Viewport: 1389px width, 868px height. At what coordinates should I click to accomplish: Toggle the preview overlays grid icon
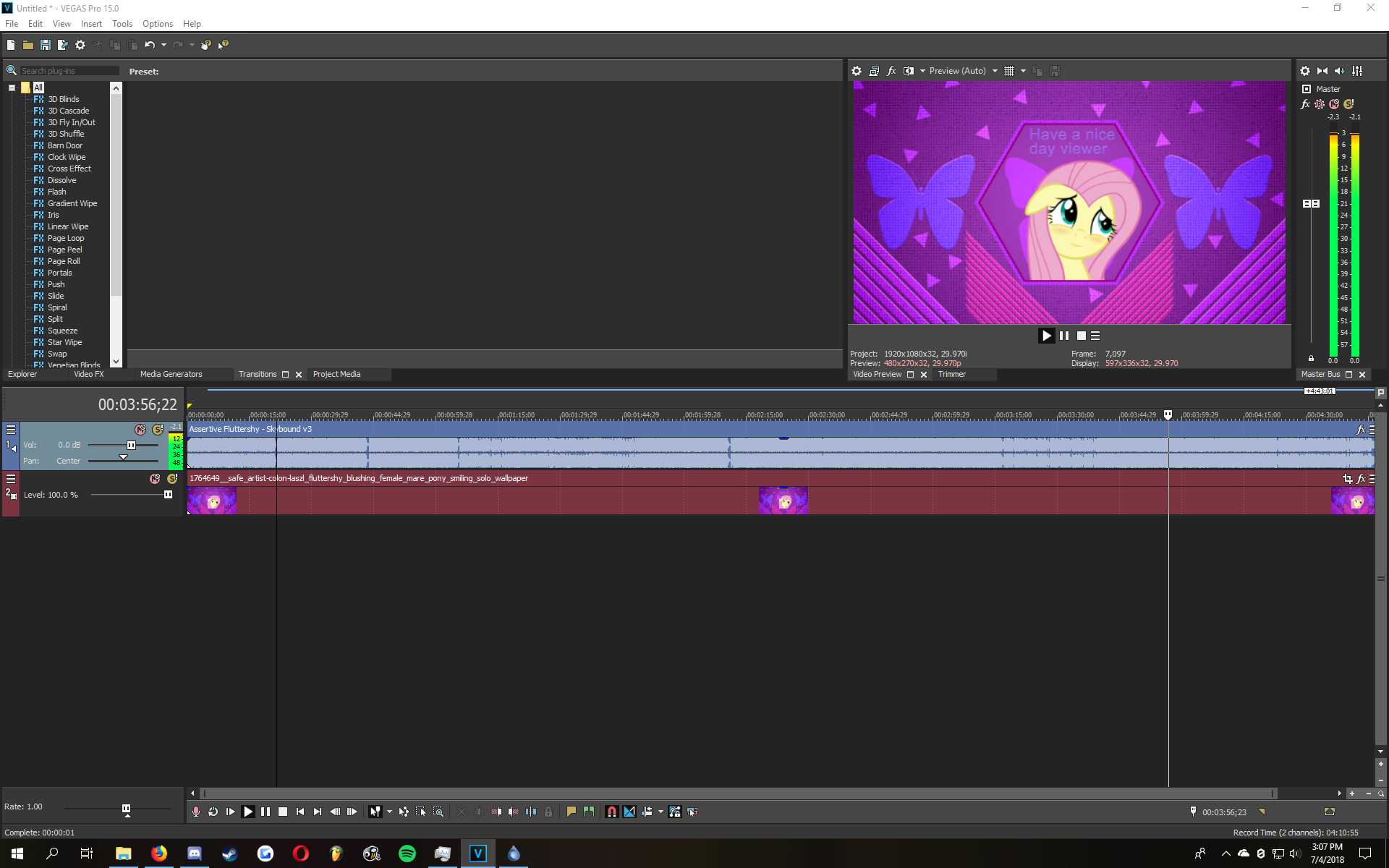(x=1009, y=71)
